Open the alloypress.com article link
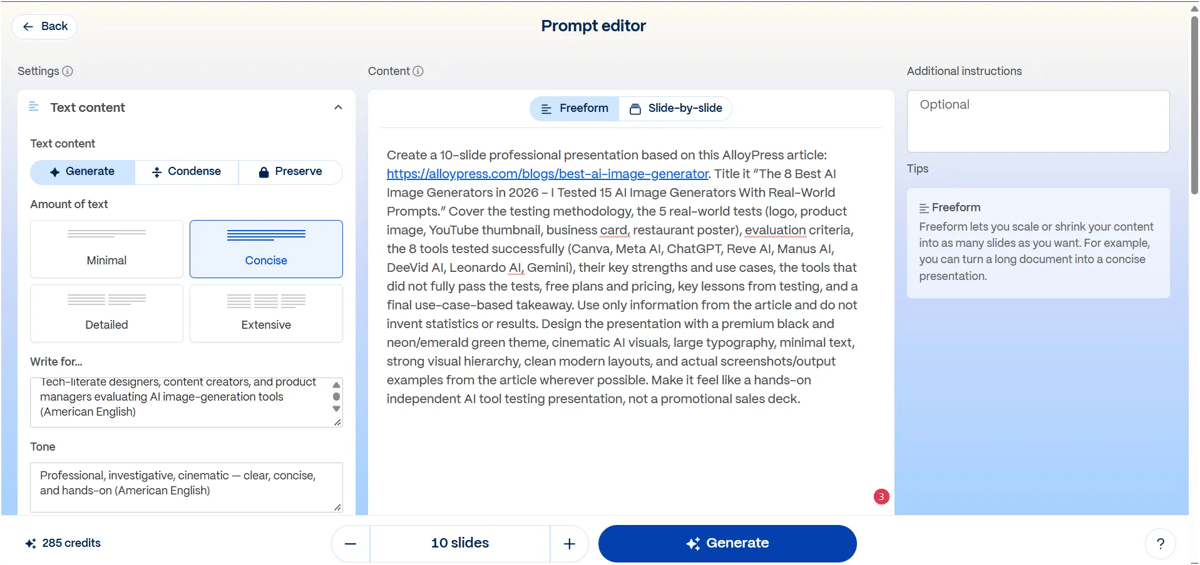Screen dimensions: 1200x565 click(547, 174)
